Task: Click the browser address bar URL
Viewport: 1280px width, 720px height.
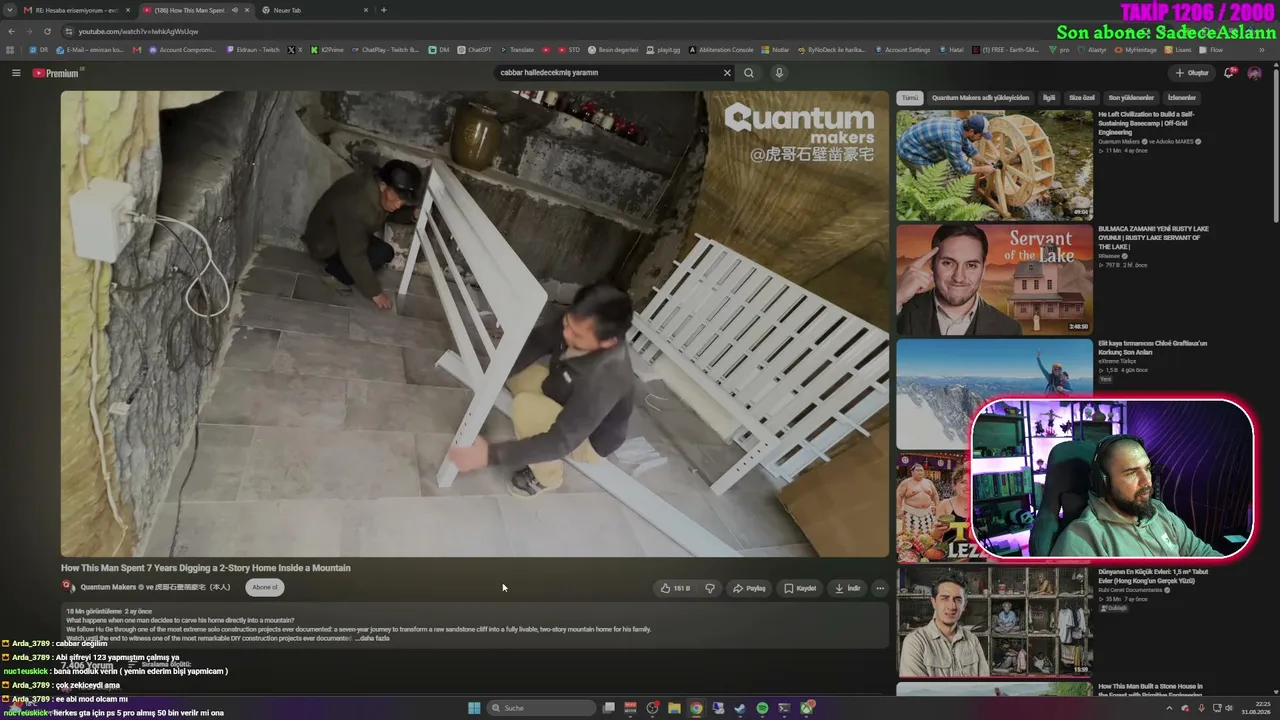Action: click(138, 32)
